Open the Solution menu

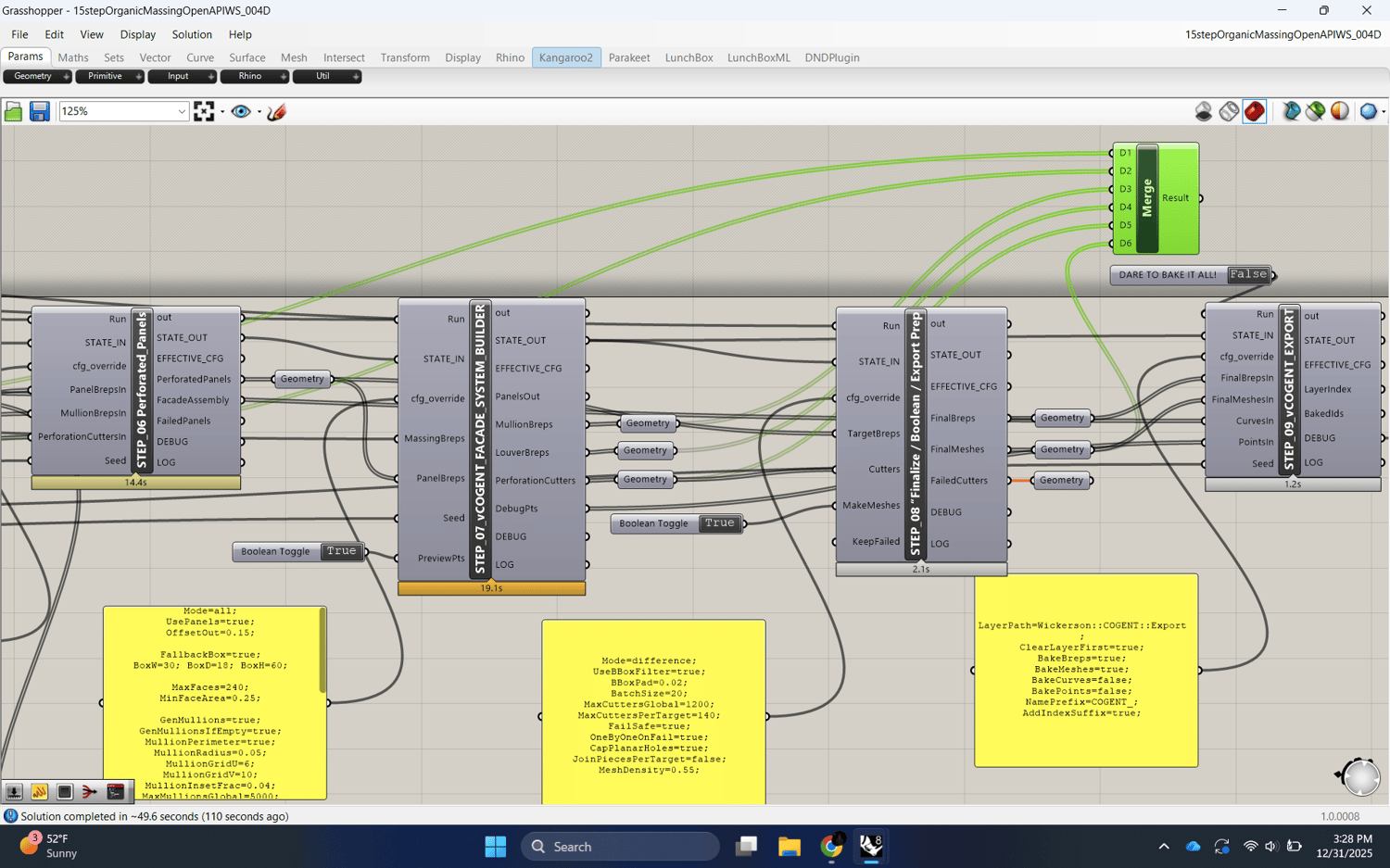192,34
